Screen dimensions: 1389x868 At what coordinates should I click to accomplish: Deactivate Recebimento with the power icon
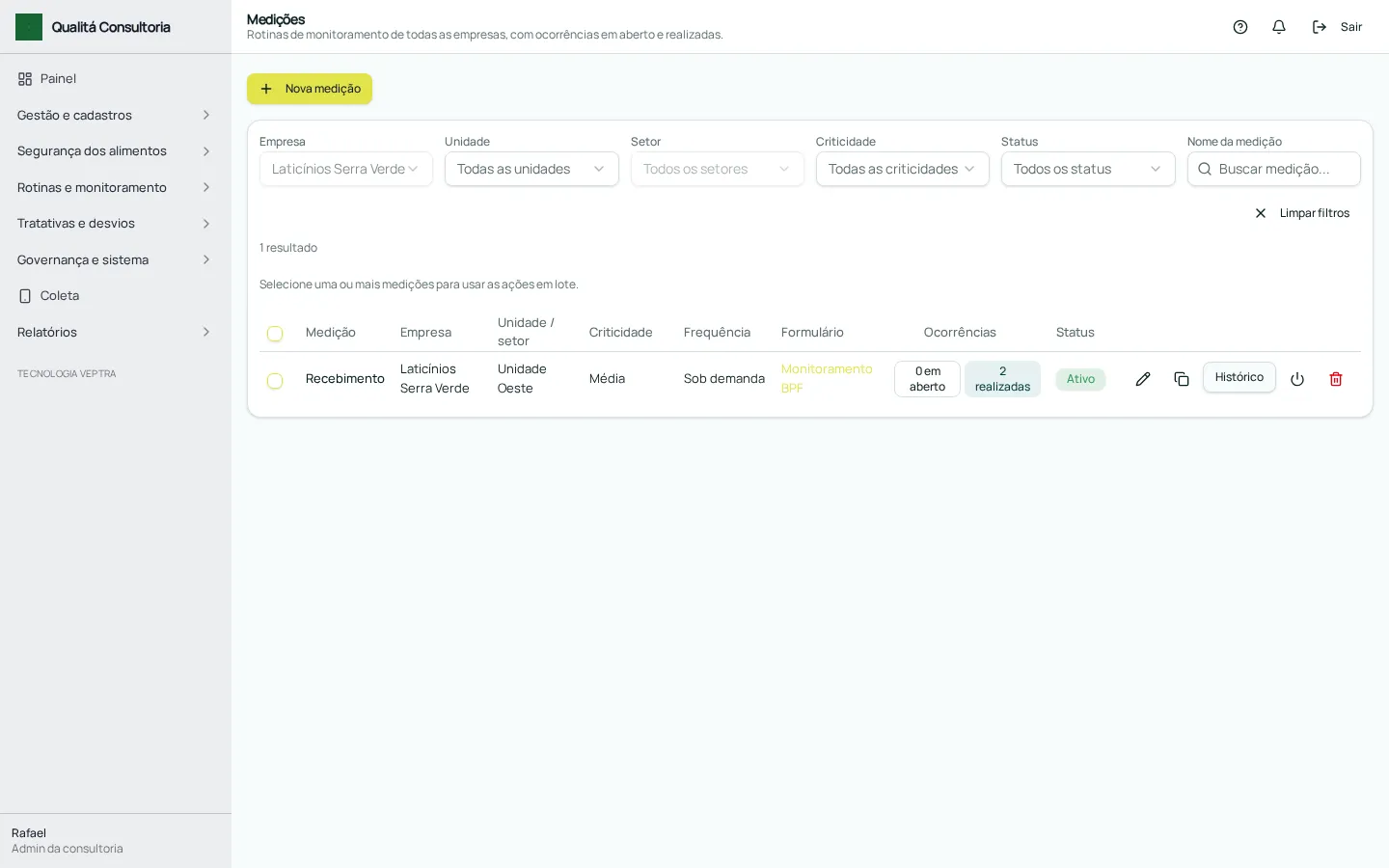click(x=1297, y=379)
